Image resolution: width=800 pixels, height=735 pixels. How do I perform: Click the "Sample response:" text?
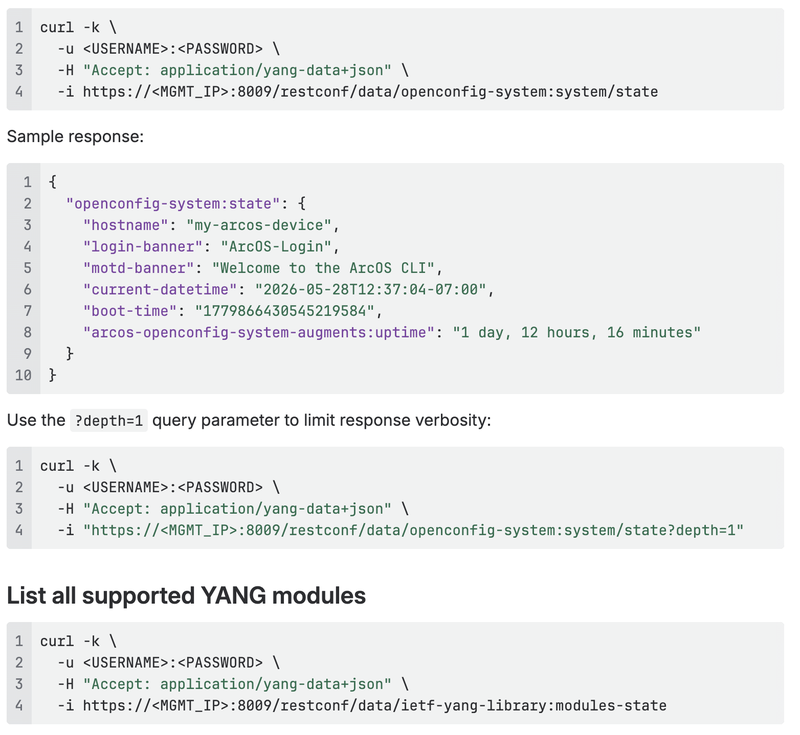(76, 137)
